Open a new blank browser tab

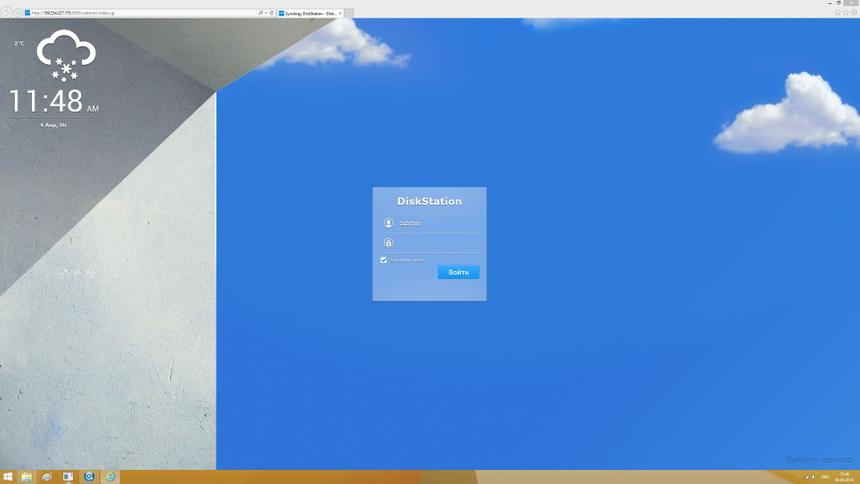pos(350,13)
